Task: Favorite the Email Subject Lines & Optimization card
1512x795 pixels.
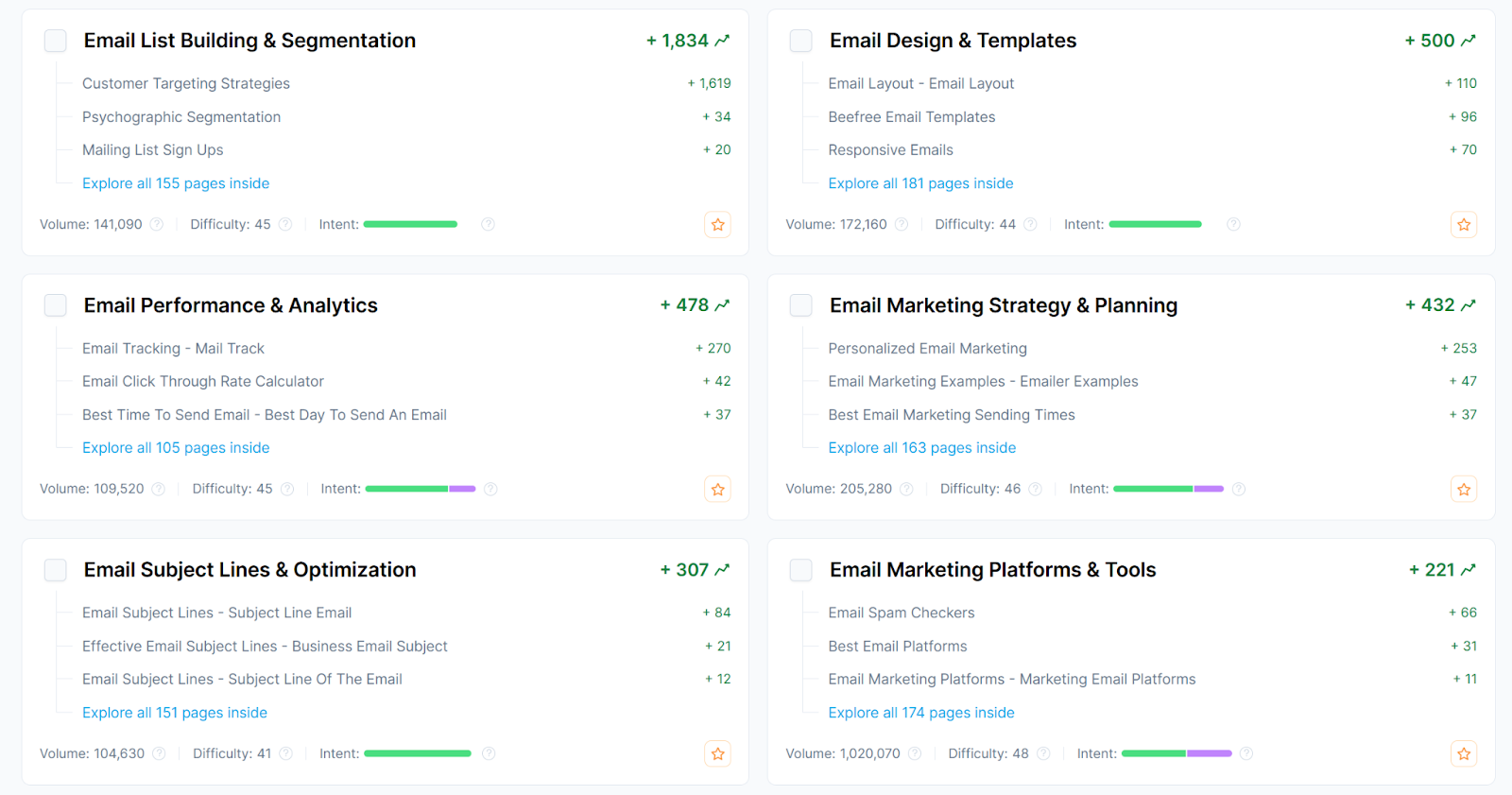Action: pos(717,754)
